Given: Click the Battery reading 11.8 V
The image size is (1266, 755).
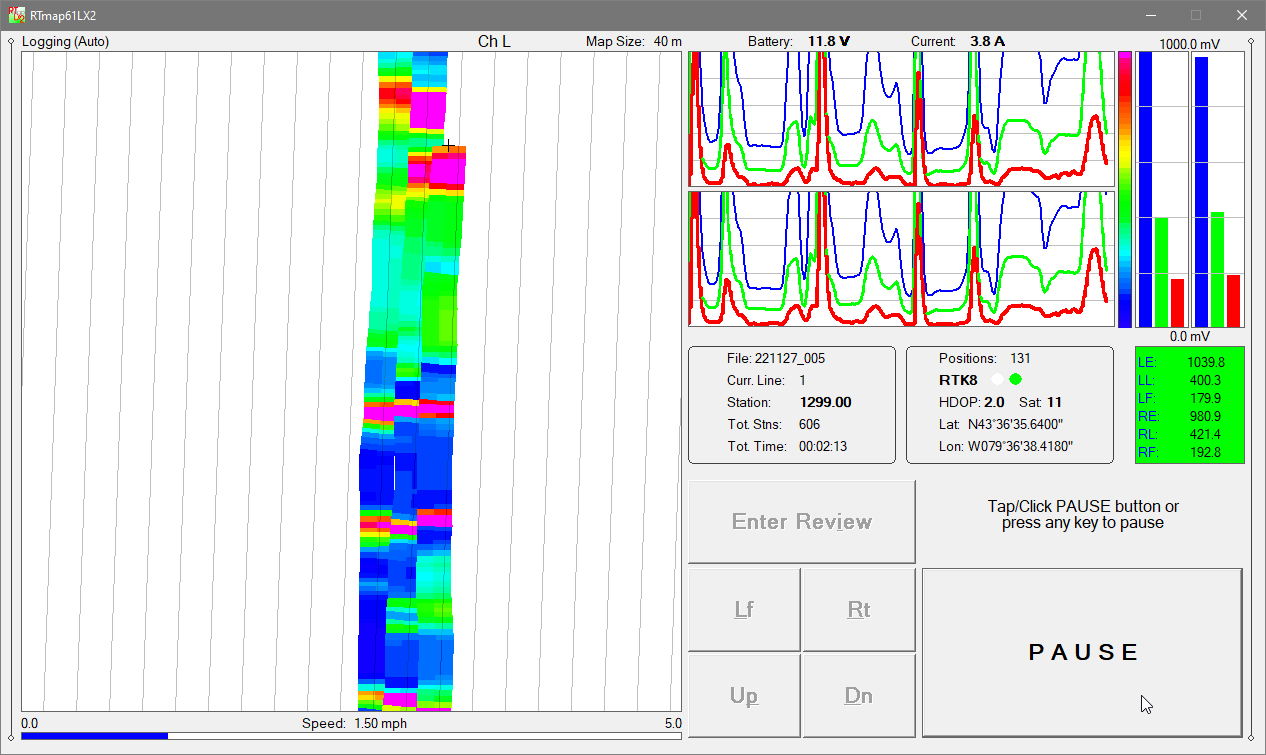Looking at the screenshot, I should point(829,41).
